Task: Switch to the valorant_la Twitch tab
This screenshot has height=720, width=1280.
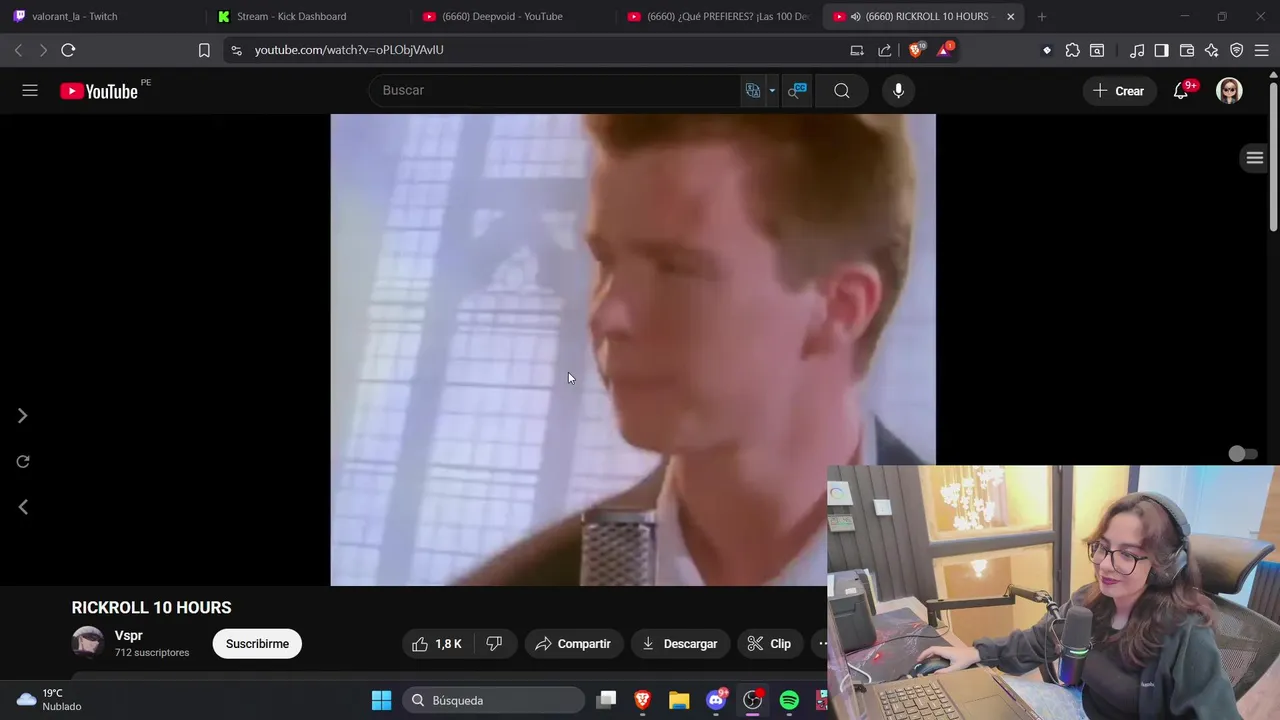Action: (x=102, y=16)
